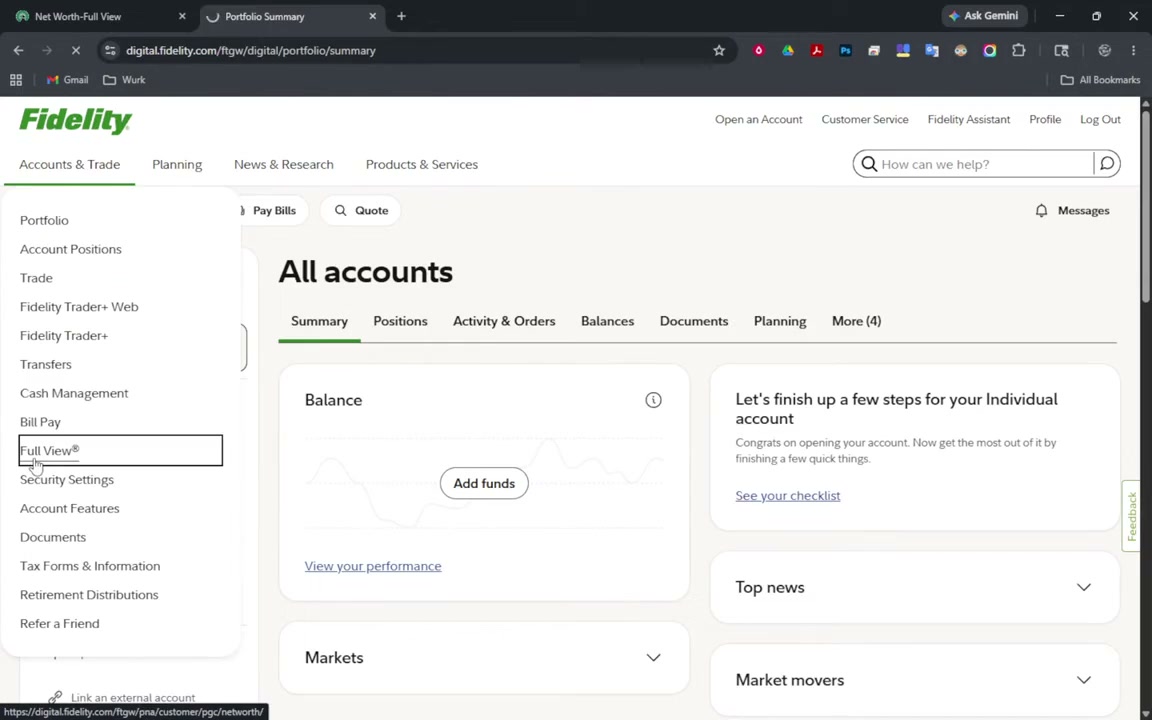Click the red droplet extension icon
Image resolution: width=1152 pixels, height=720 pixels.
[759, 51]
